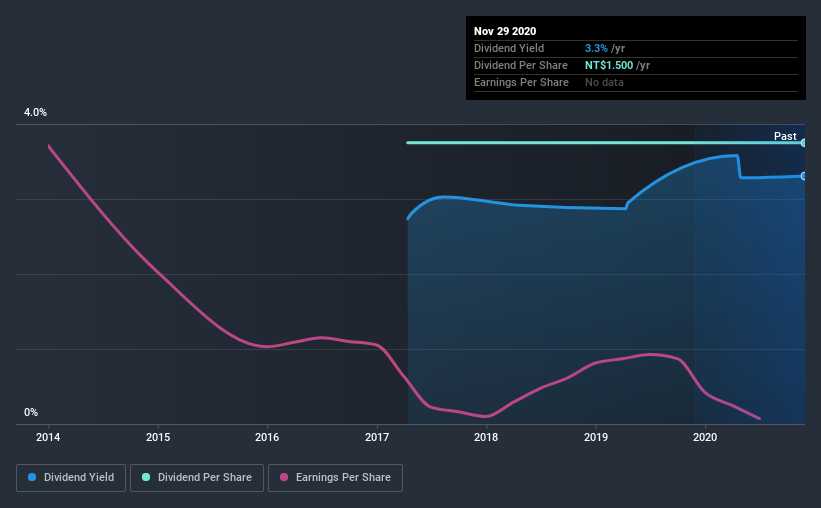Click the teal Dividend Per Share legend dot
This screenshot has width=821, height=508.
[146, 477]
